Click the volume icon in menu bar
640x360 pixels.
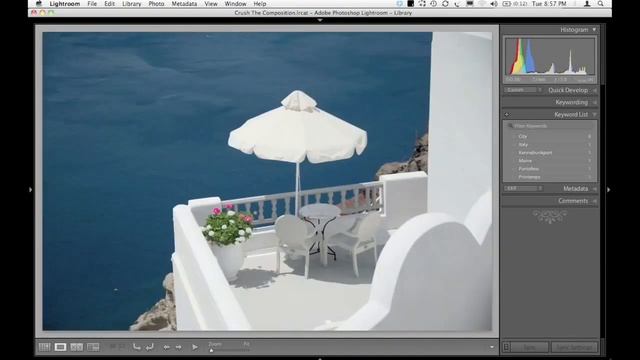click(x=493, y=4)
